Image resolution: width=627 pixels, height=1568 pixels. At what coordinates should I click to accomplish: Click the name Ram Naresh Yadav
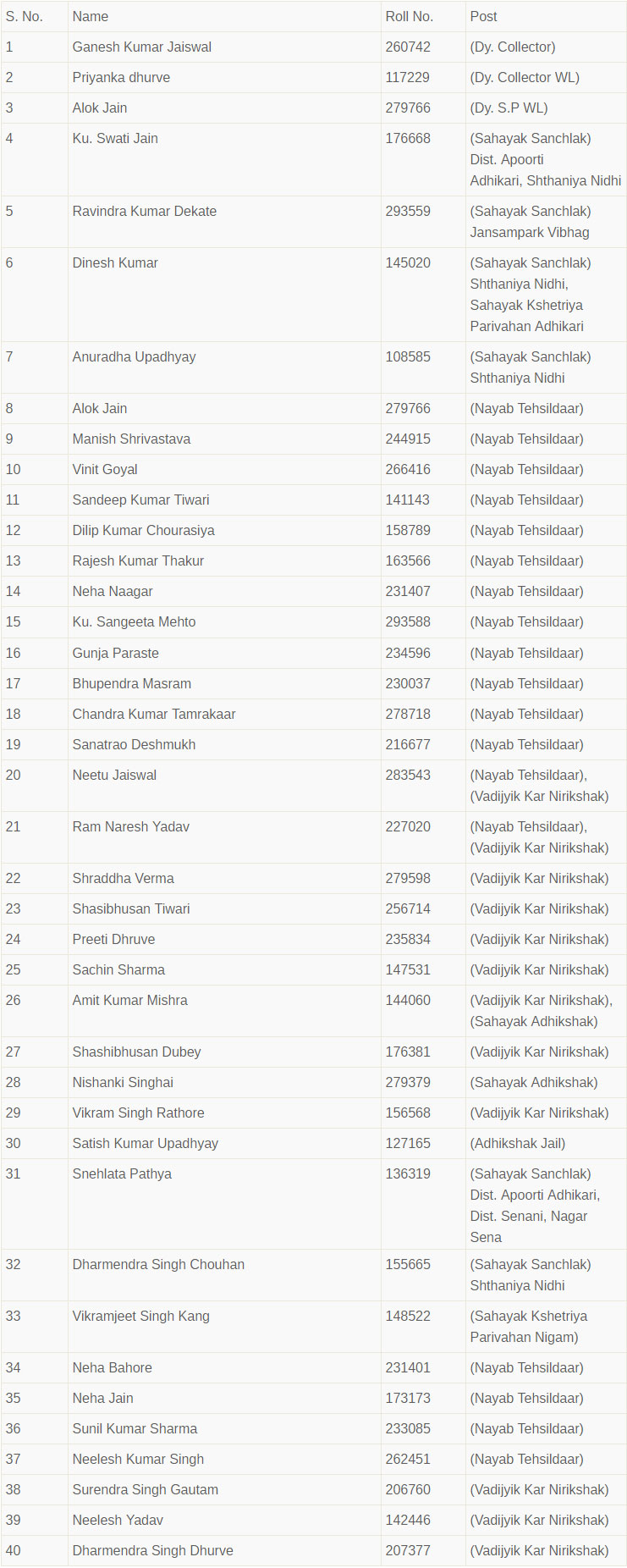tap(131, 826)
